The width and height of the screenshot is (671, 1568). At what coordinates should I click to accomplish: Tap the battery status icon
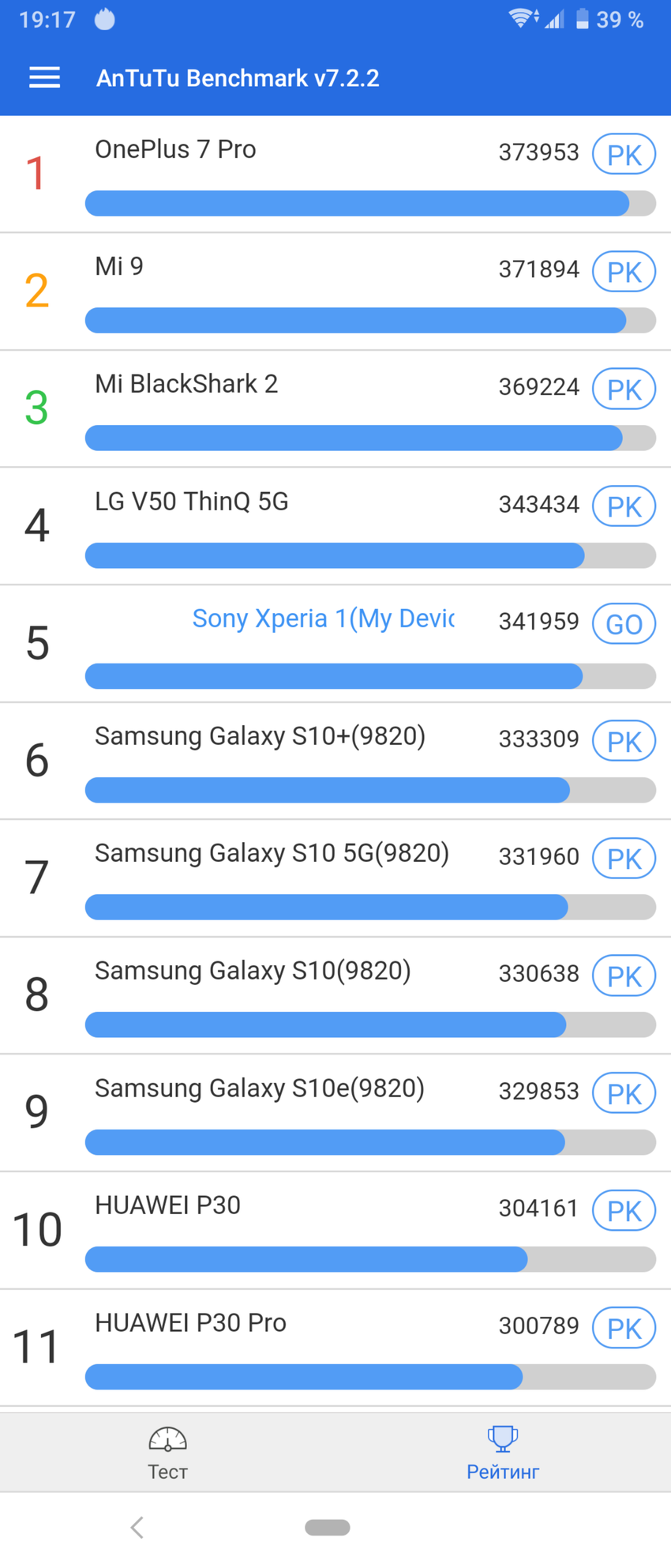point(583,19)
